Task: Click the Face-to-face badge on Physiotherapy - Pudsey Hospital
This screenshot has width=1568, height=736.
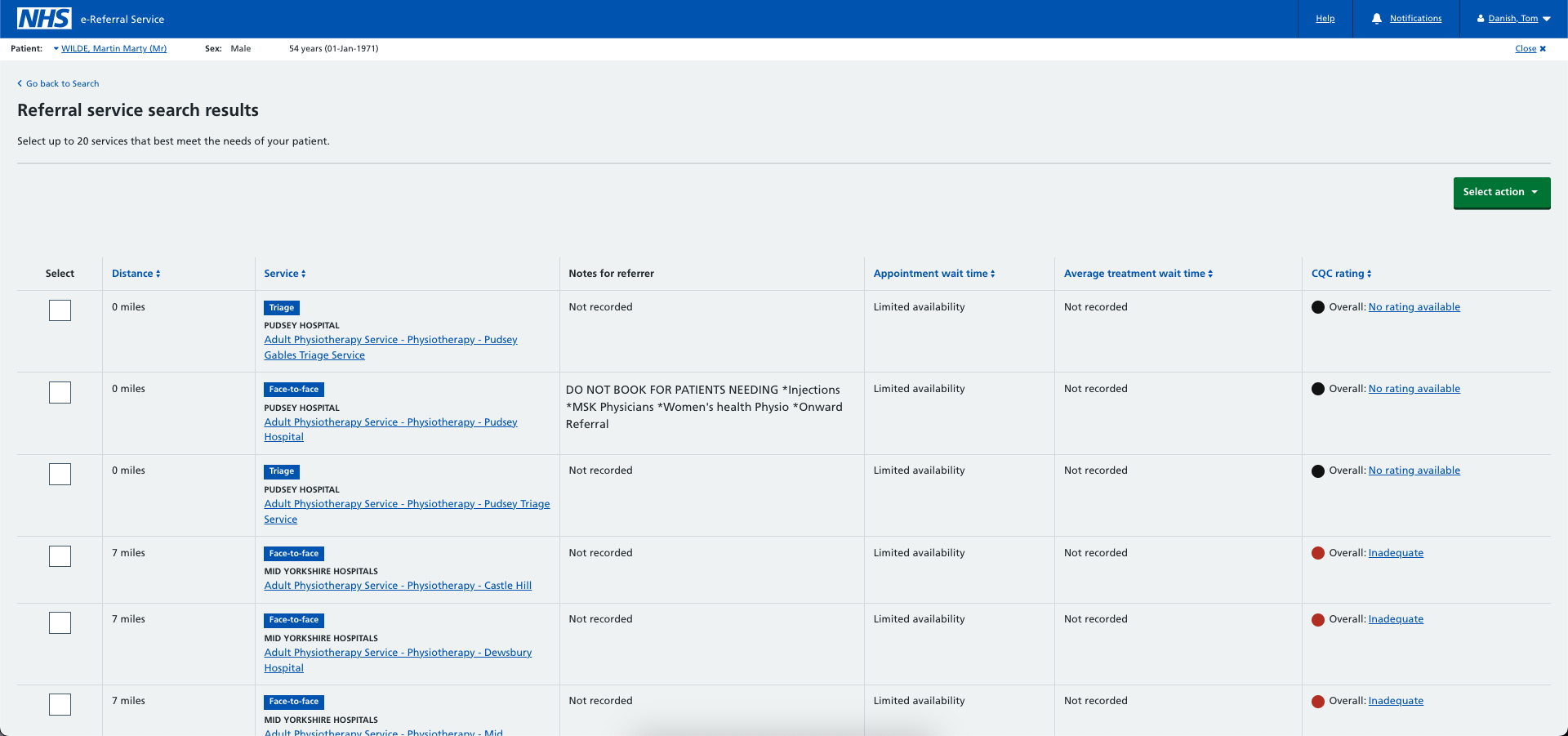Action: pyautogui.click(x=294, y=390)
